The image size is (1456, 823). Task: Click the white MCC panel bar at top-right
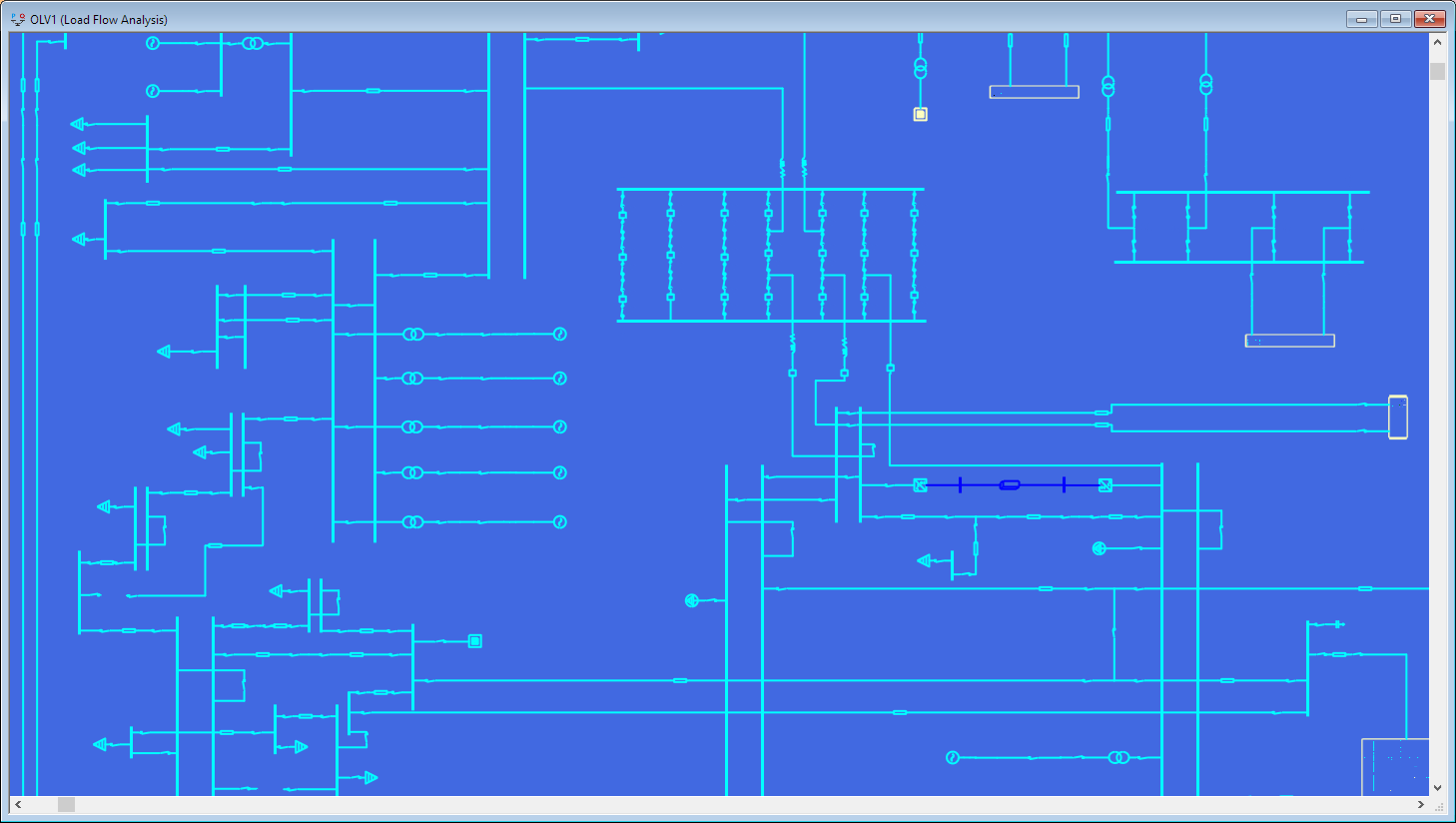[x=1034, y=91]
